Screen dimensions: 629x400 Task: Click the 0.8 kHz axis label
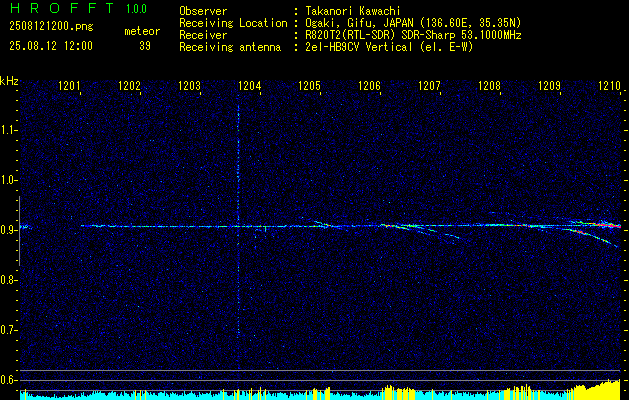(7, 280)
